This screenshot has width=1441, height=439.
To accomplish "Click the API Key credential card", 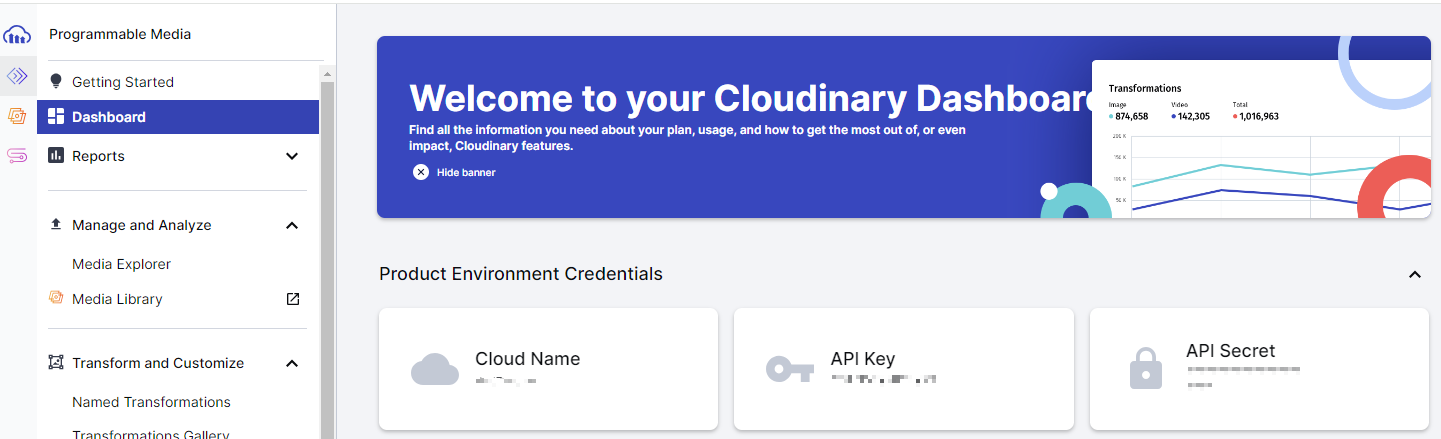I will pyautogui.click(x=904, y=369).
